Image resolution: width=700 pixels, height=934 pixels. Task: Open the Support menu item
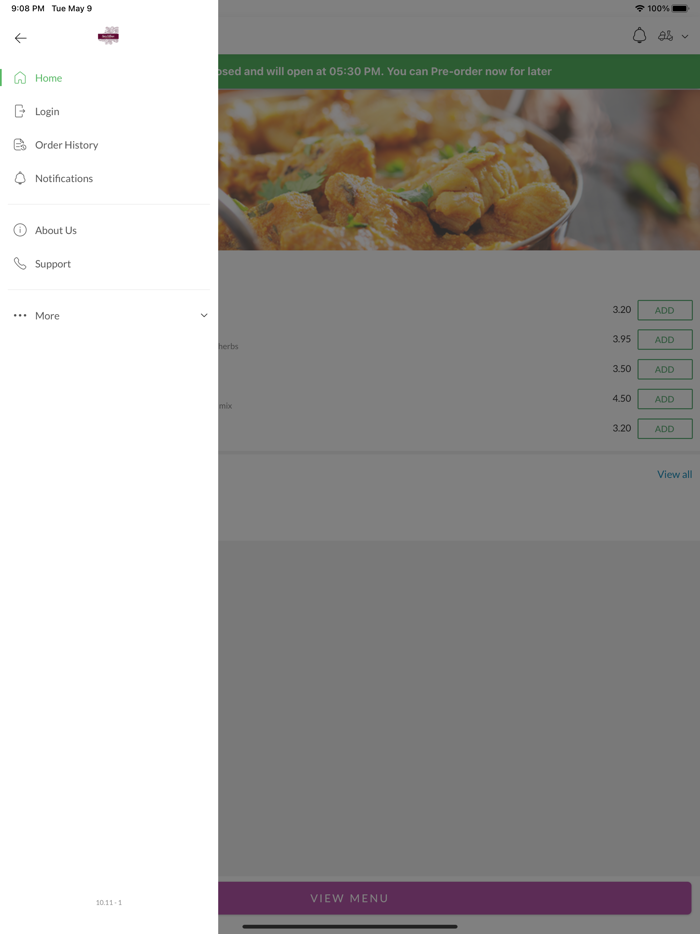pos(108,263)
